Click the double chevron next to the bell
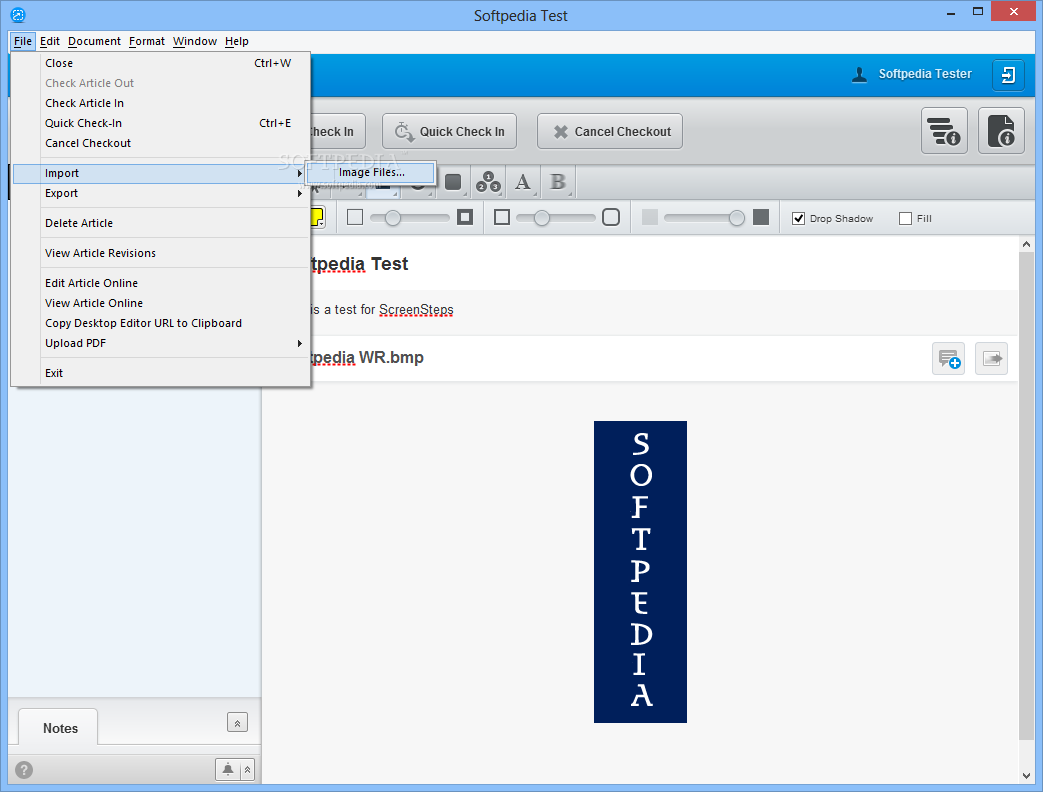This screenshot has height=792, width=1043. [247, 769]
